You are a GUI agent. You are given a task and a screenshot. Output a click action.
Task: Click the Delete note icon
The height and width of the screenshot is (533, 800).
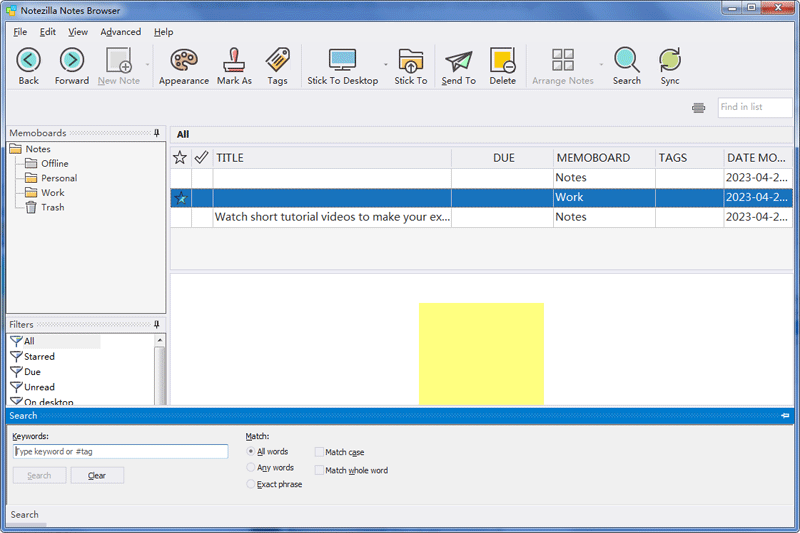point(503,60)
